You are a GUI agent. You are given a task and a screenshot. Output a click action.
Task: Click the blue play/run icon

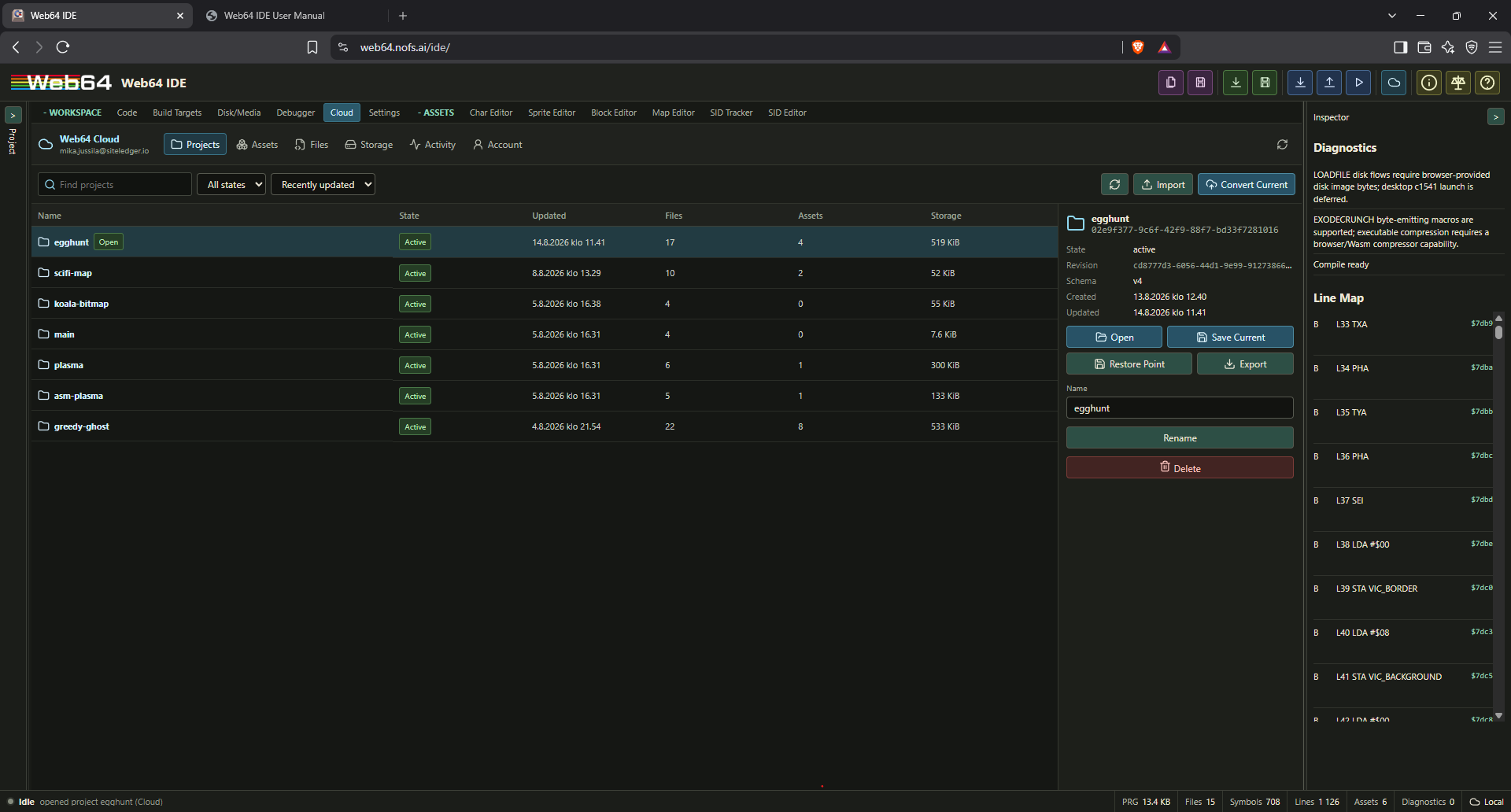coord(1358,83)
